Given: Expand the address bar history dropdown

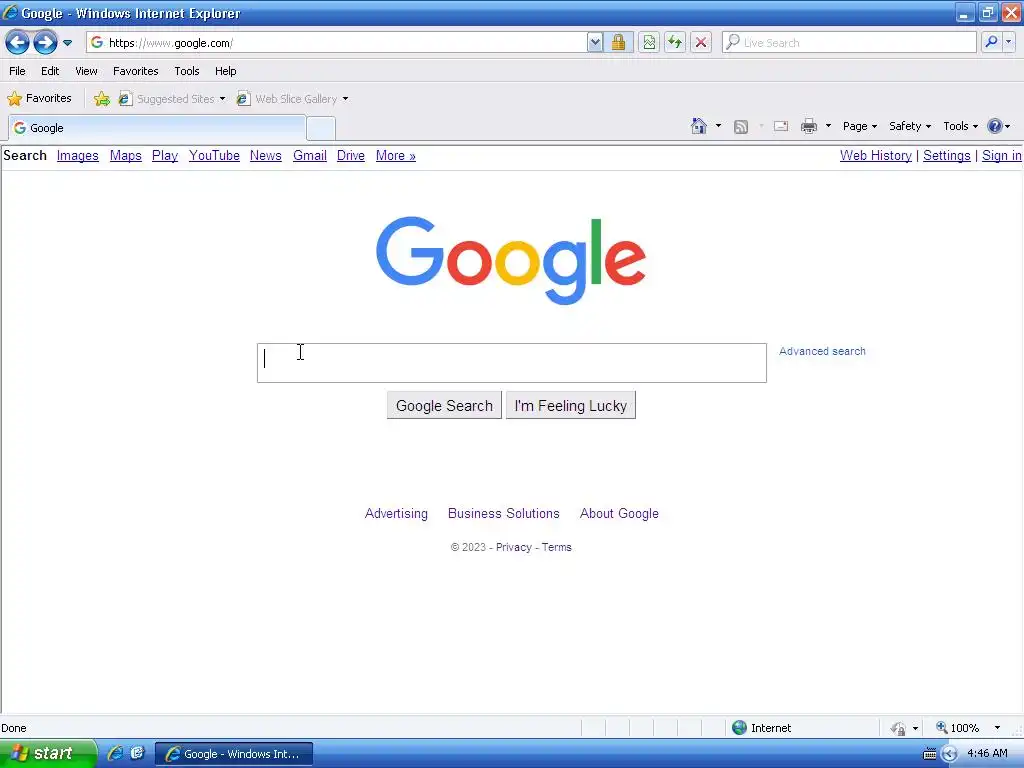Looking at the screenshot, I should tap(594, 43).
